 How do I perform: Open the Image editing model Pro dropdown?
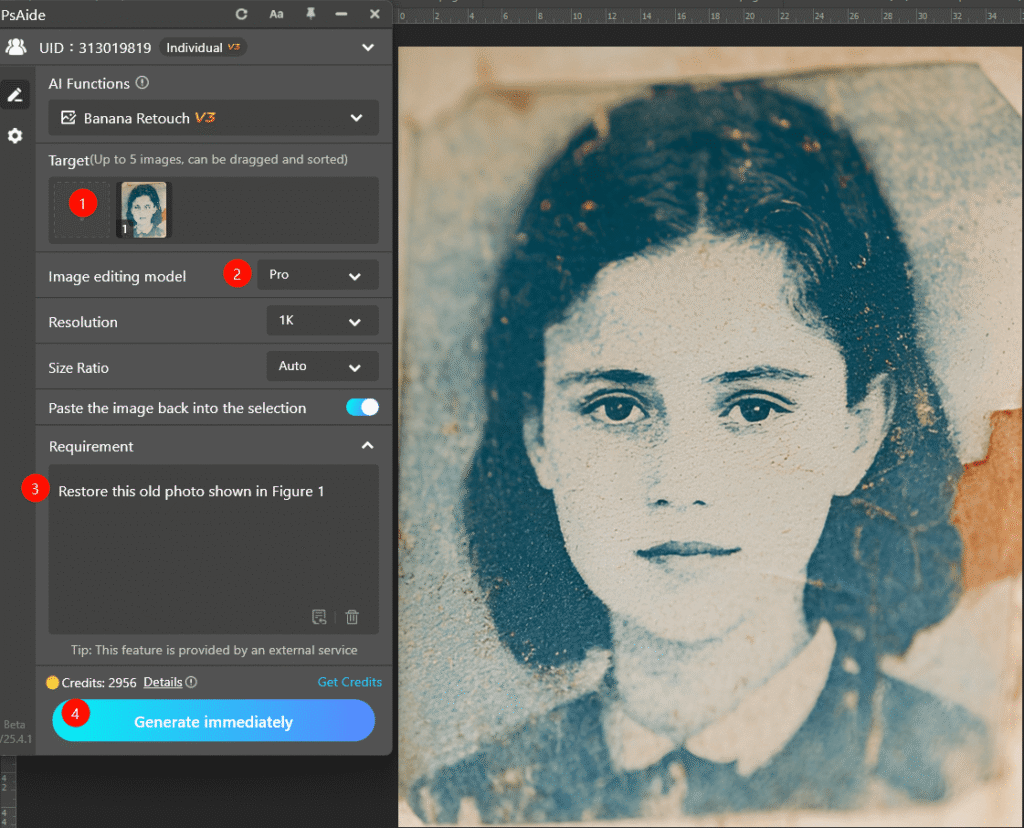(317, 275)
